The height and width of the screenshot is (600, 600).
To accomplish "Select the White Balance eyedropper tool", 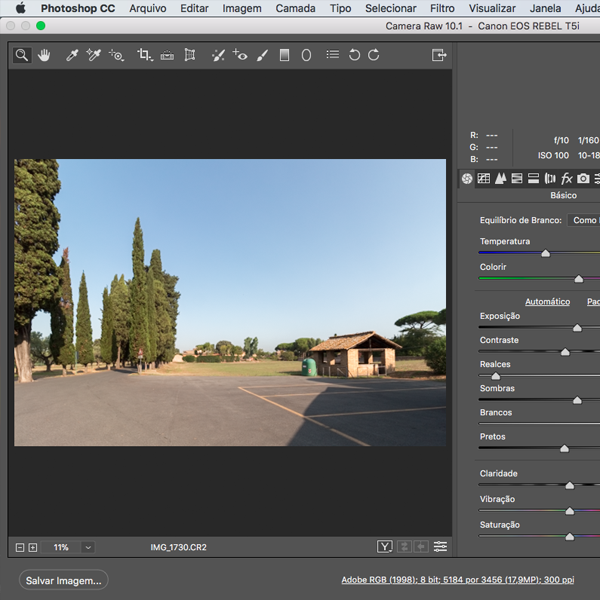I will (72, 56).
